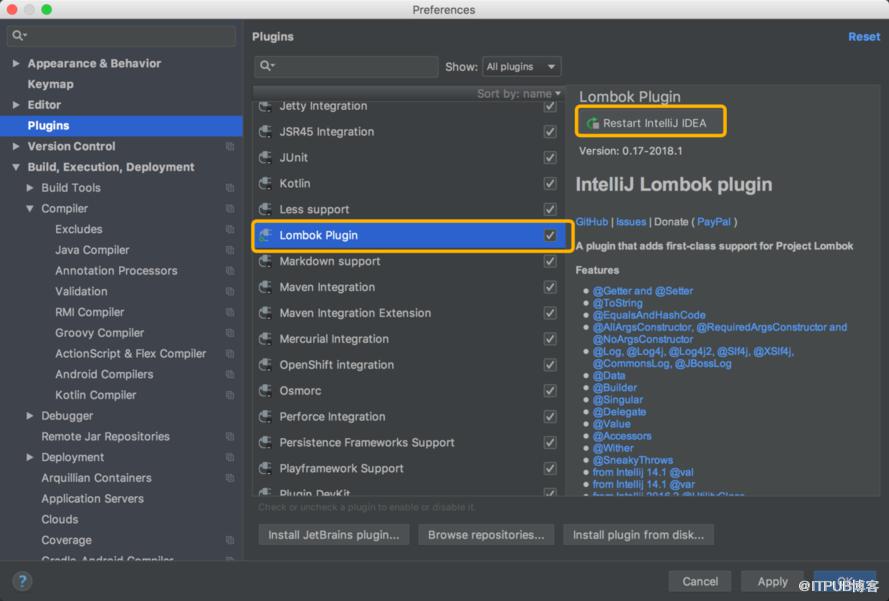Click the Less support plugin icon

pos(265,209)
